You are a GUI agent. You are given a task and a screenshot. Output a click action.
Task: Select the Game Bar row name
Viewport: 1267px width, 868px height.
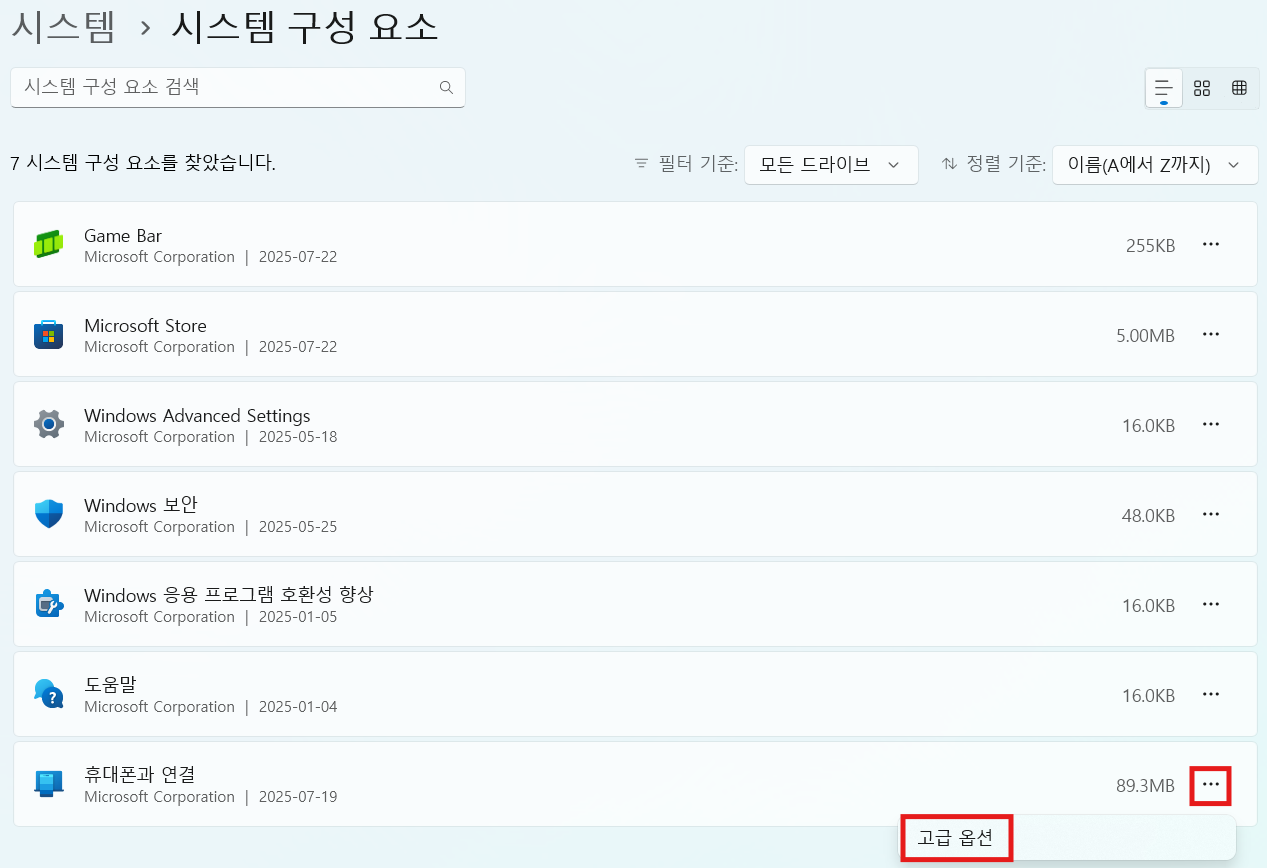tap(123, 236)
